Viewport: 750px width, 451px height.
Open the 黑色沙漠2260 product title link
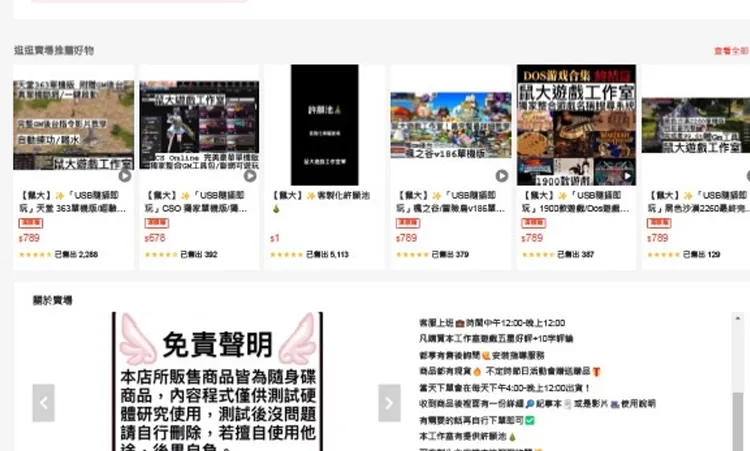698,202
